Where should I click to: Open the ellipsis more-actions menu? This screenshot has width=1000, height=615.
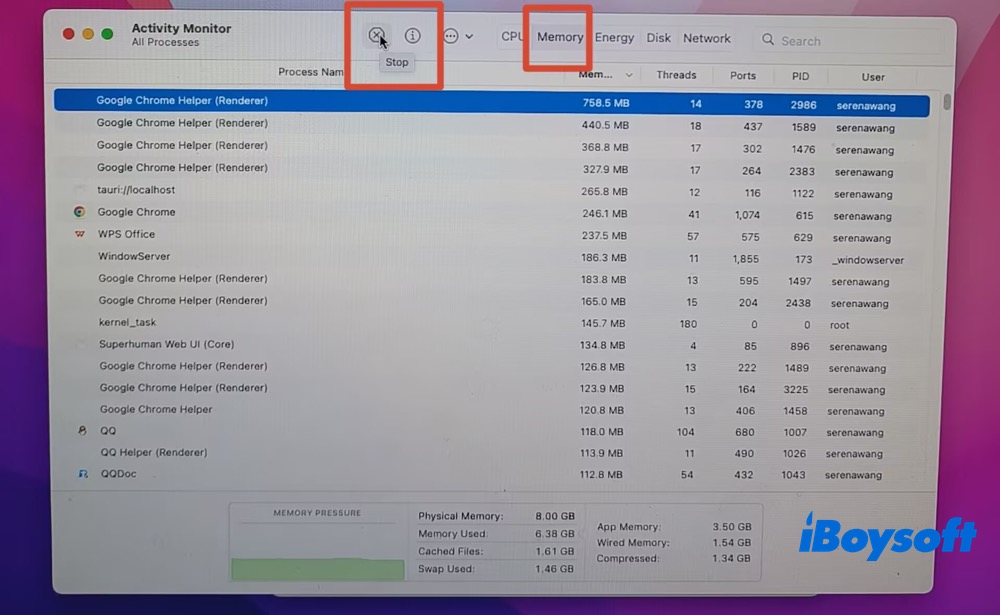click(458, 36)
